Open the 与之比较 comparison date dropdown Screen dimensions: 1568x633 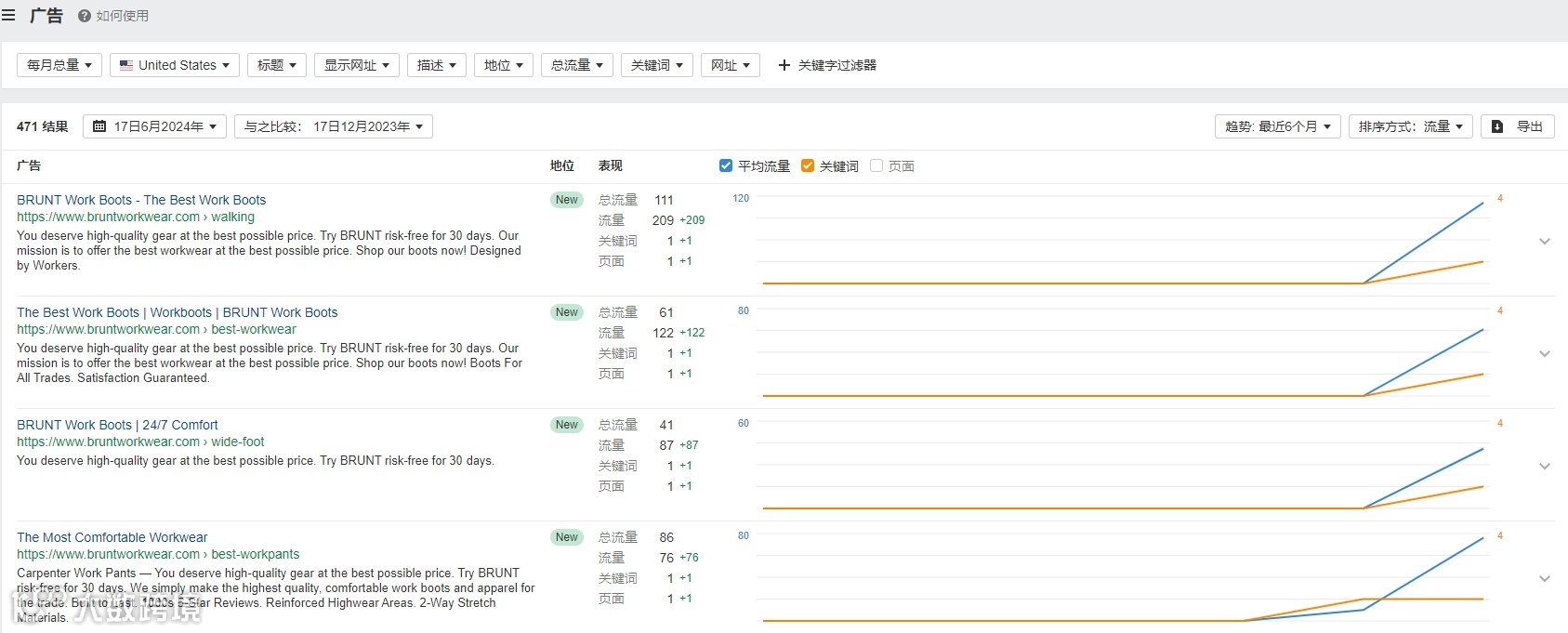pos(334,126)
